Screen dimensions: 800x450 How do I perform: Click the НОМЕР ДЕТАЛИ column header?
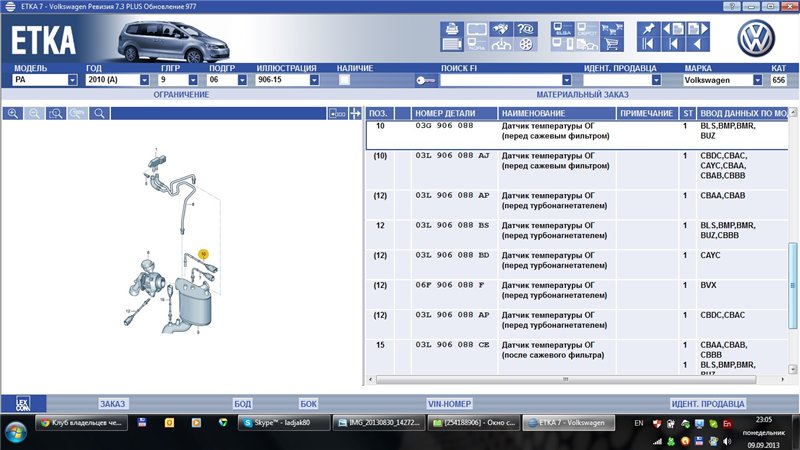(x=454, y=113)
